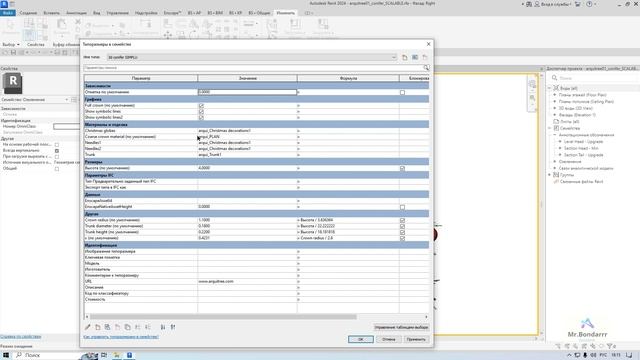Click Sort parameters ascending icon
Image resolution: width=640 pixels, height=360 pixels.
pos(163,327)
